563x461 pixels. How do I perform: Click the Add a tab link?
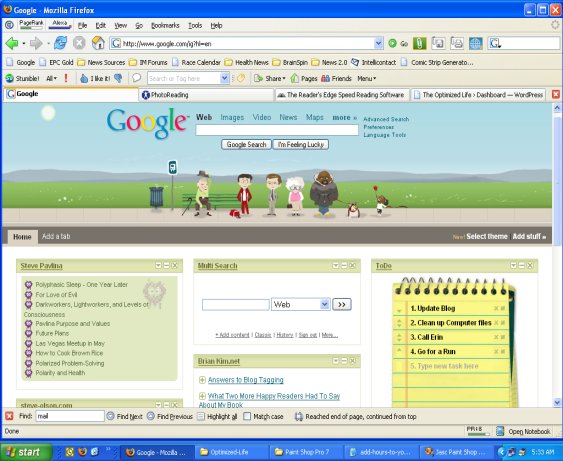click(56, 236)
